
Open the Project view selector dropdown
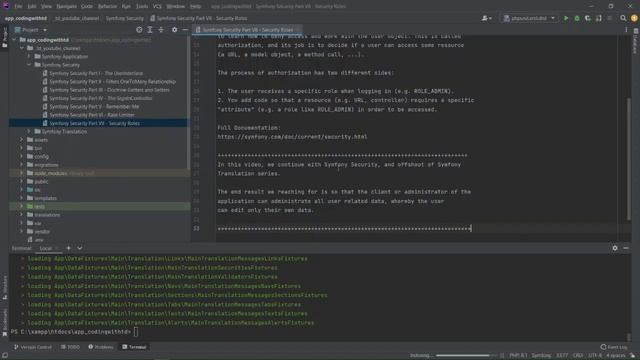click(x=31, y=30)
